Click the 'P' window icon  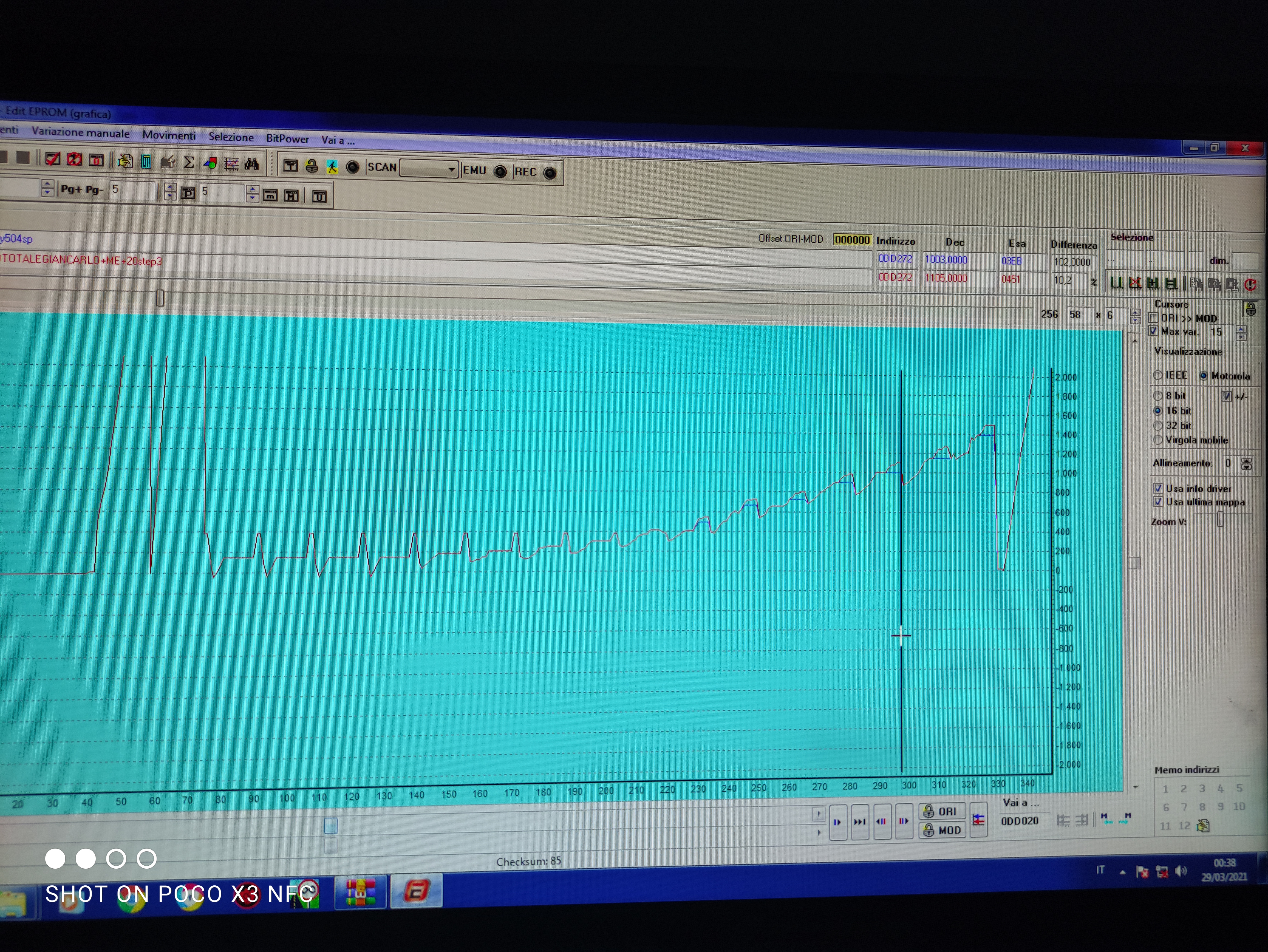click(188, 193)
